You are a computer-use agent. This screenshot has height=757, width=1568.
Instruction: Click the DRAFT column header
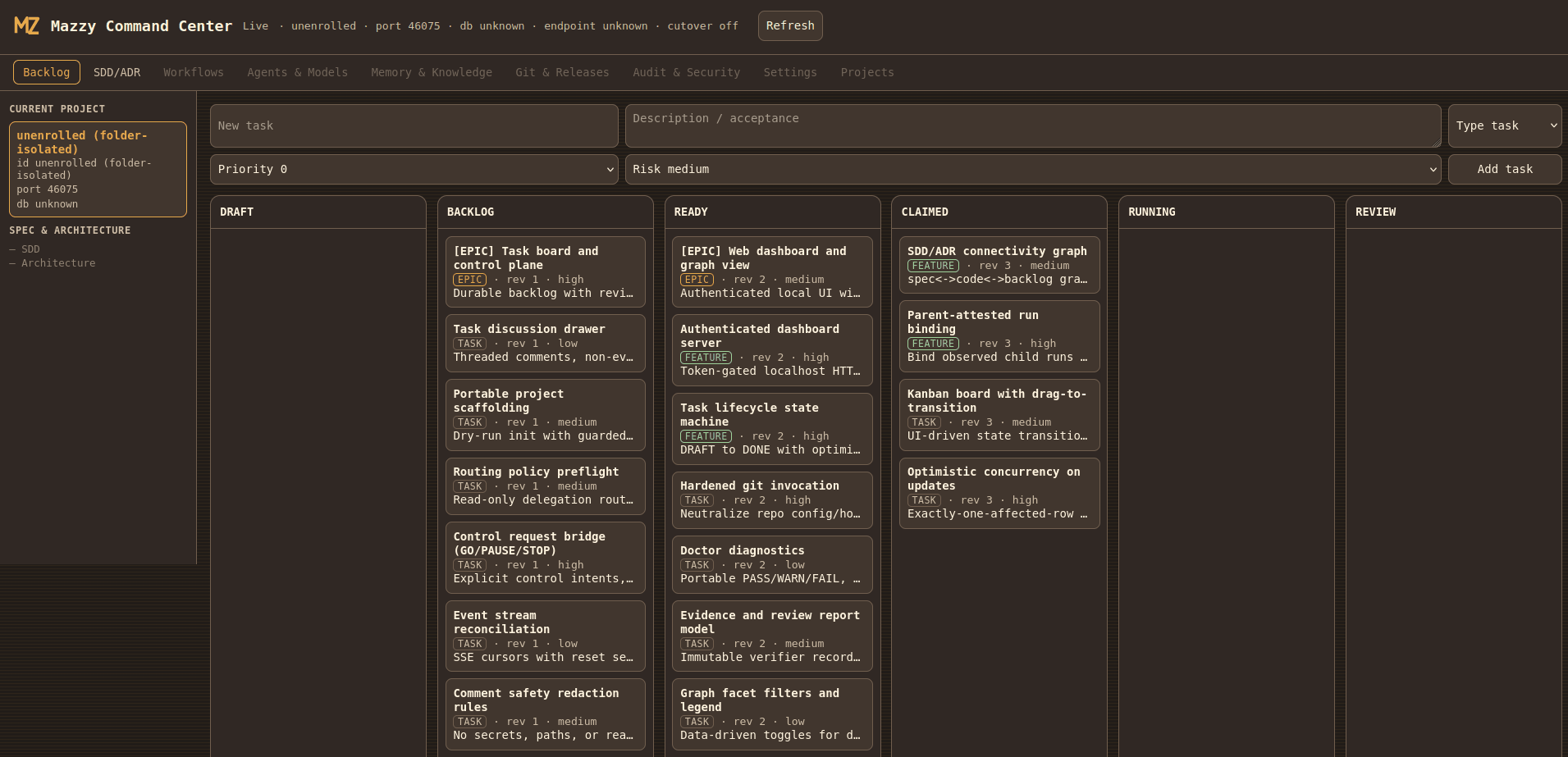pos(236,212)
